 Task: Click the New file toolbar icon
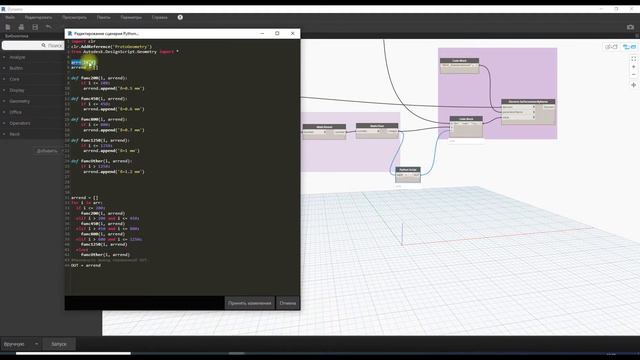[8, 27]
